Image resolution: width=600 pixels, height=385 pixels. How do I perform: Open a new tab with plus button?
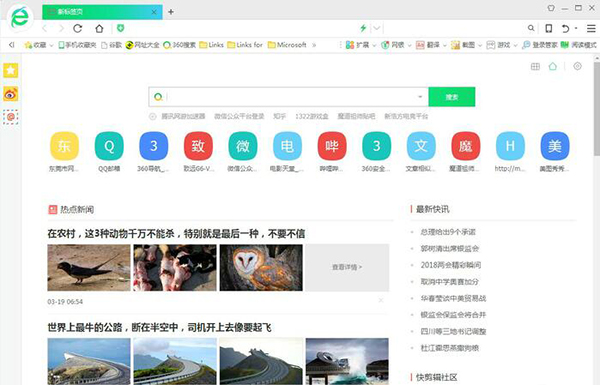click(171, 12)
